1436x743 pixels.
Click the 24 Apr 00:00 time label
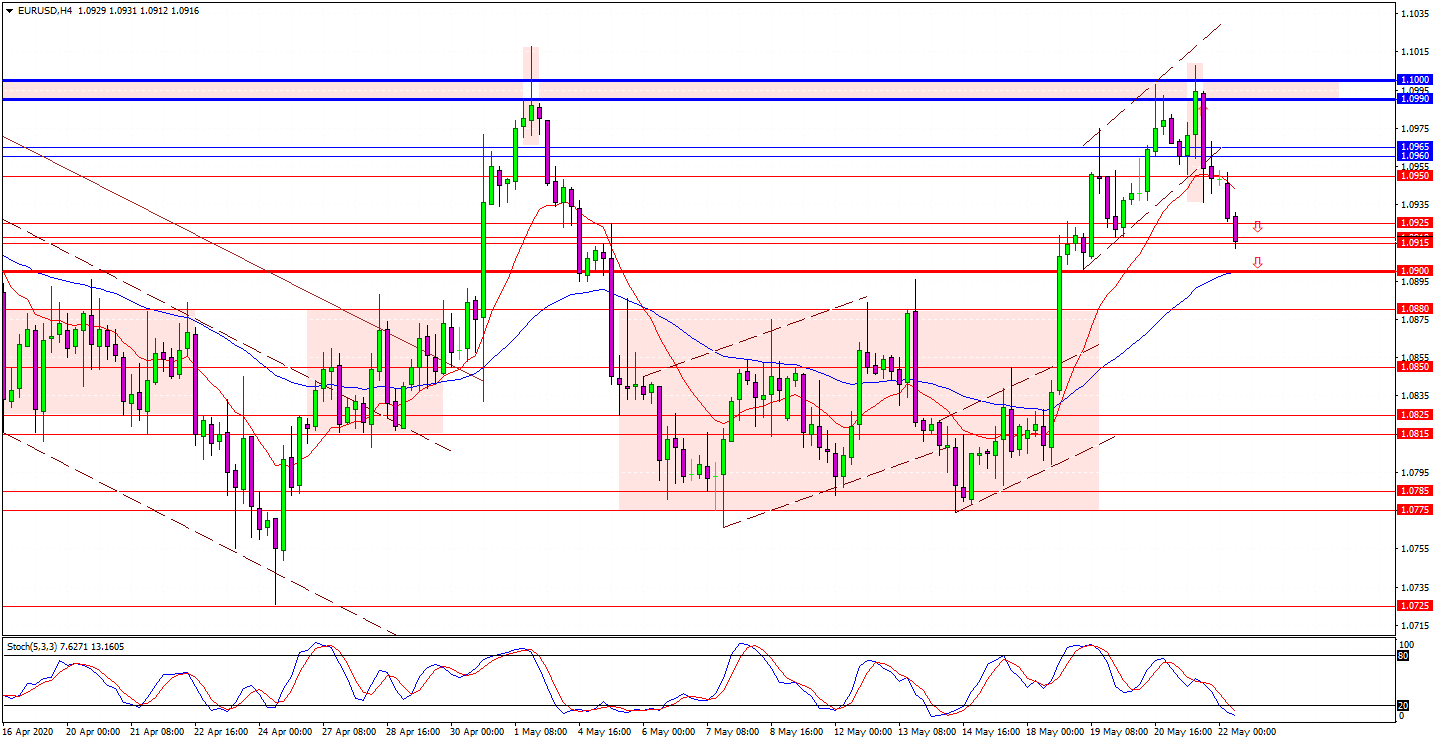coord(285,732)
